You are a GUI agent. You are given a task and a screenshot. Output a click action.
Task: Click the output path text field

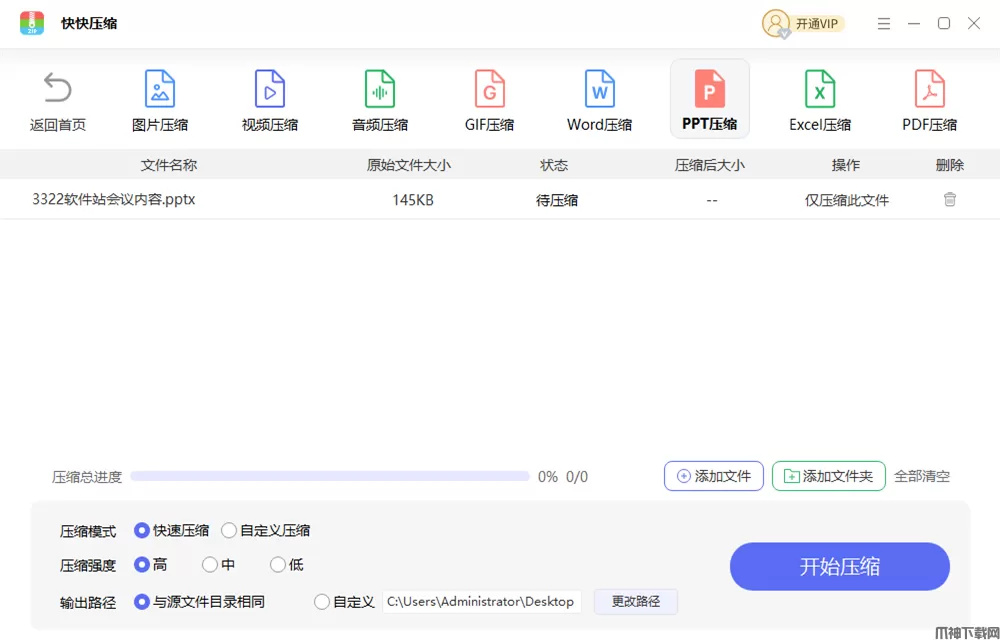(x=481, y=602)
